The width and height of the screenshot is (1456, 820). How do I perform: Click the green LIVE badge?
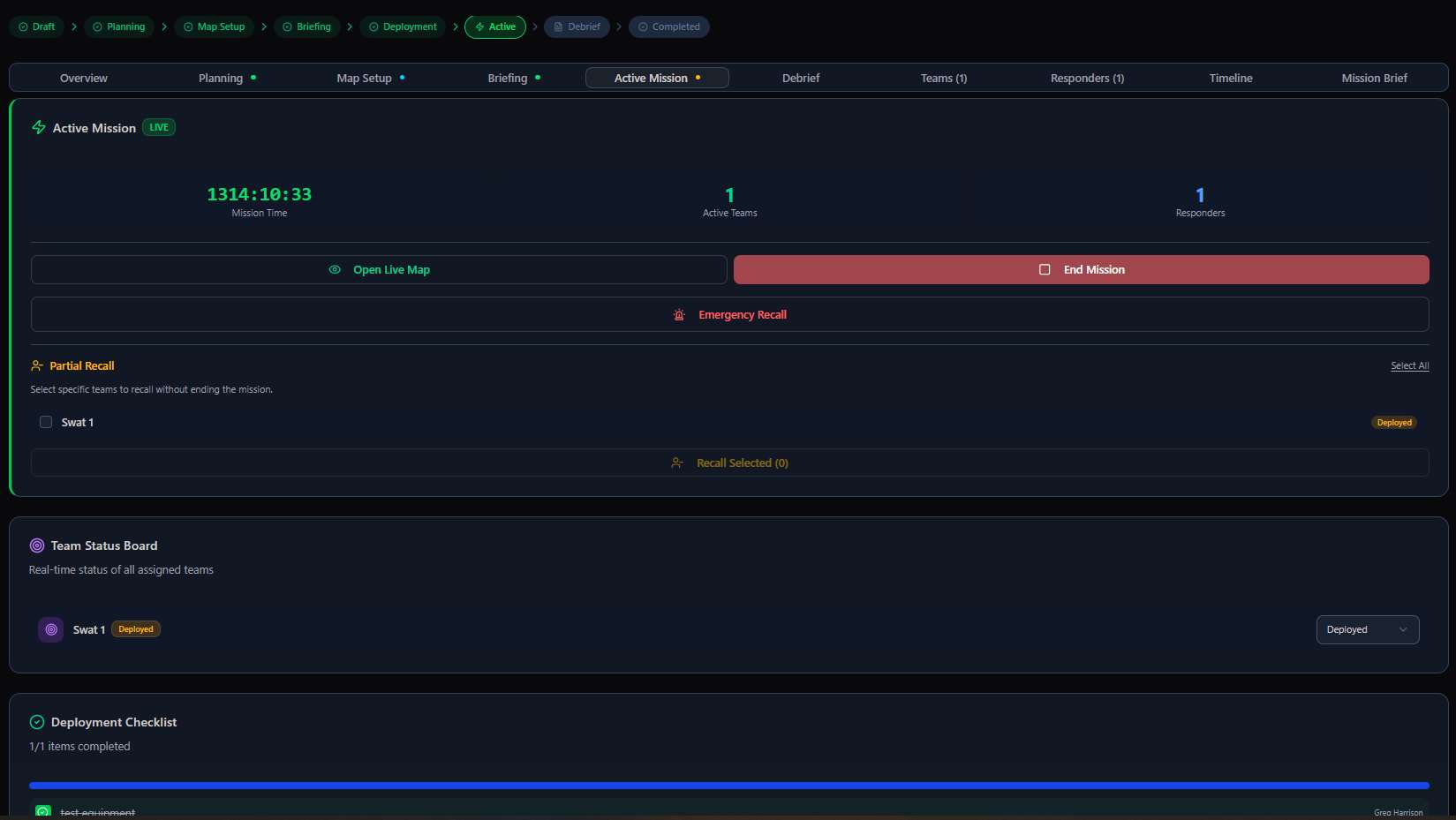[159, 127]
